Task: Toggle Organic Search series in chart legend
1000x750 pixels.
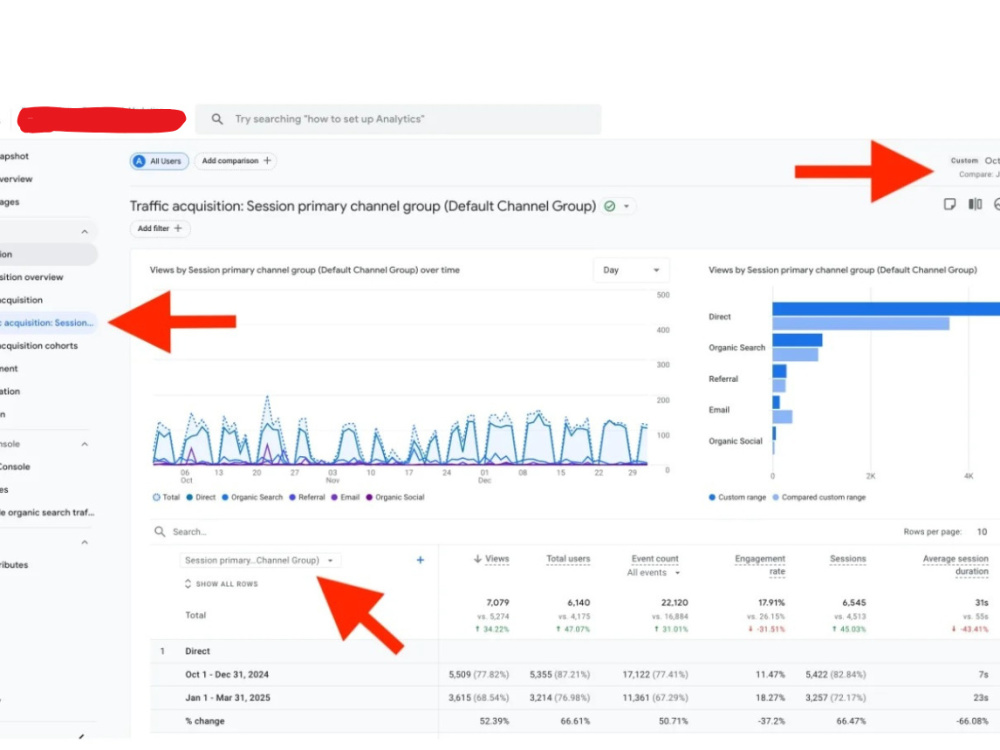Action: [252, 497]
